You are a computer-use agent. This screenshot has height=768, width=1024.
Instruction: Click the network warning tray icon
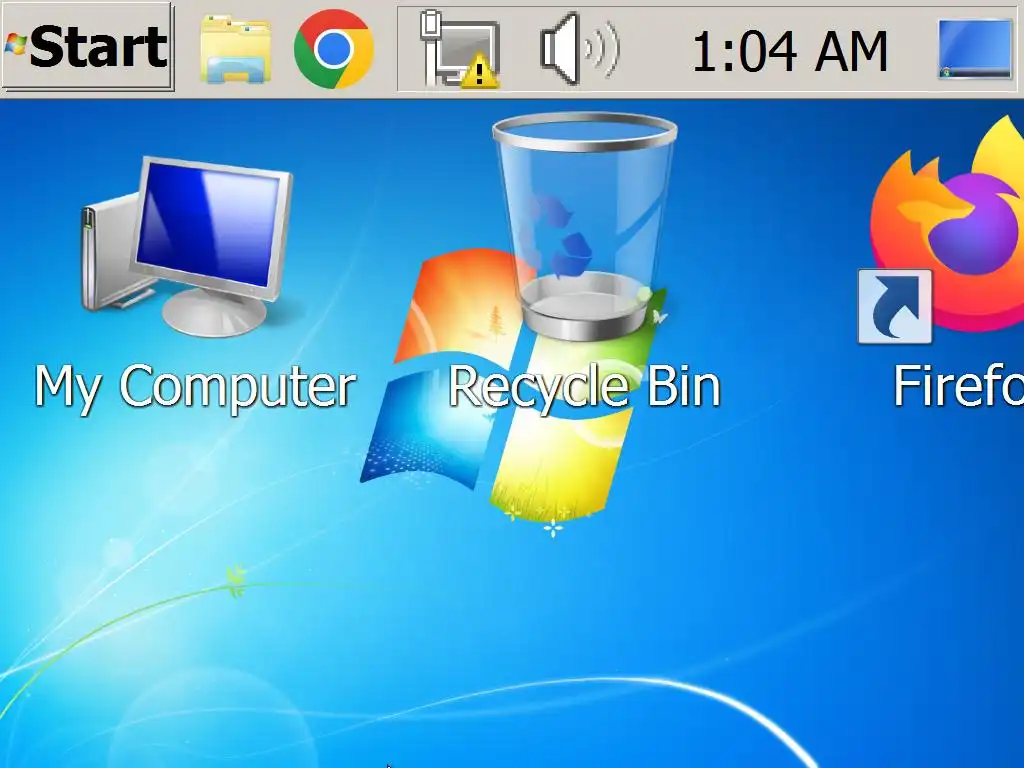[460, 50]
